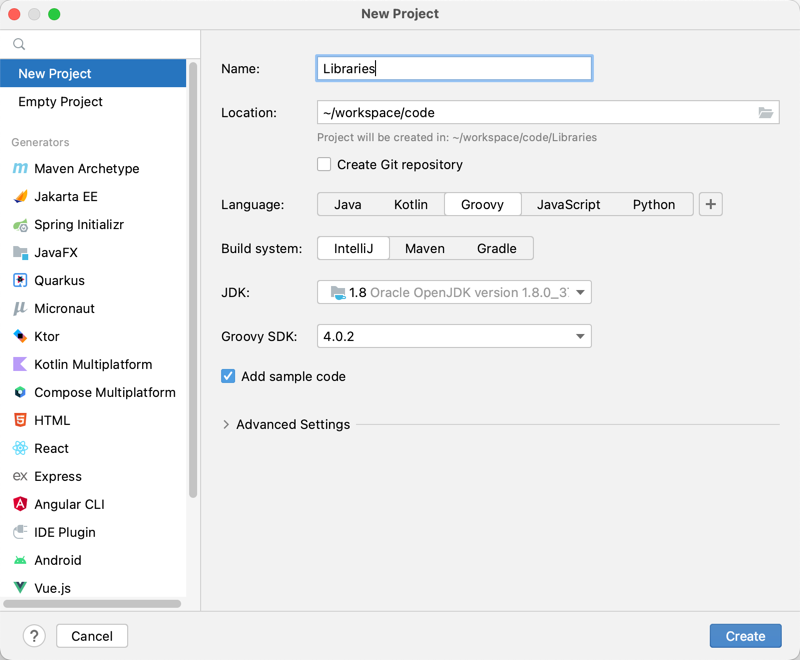Image resolution: width=800 pixels, height=660 pixels.
Task: Choose the HTML generator
Action: (x=93, y=420)
